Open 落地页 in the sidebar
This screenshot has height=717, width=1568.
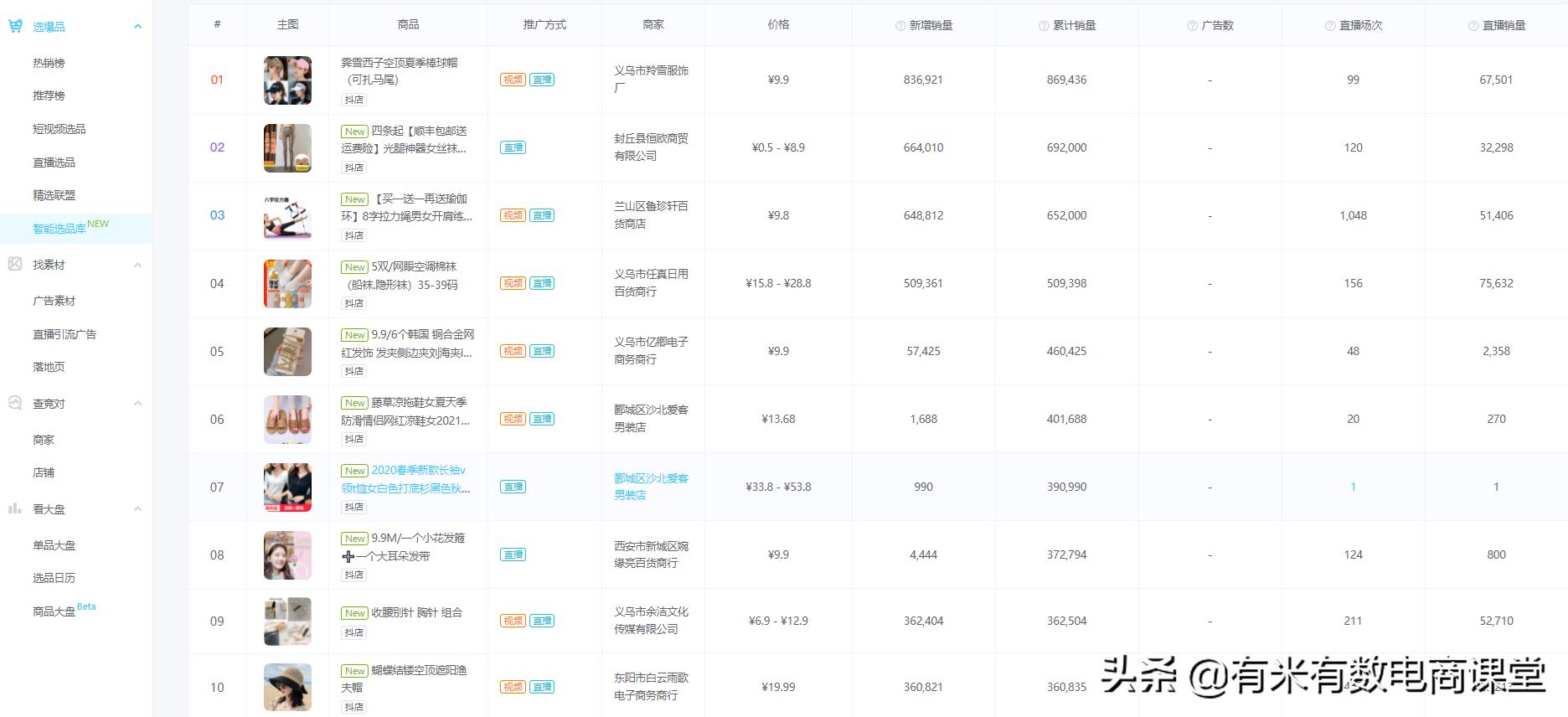point(49,367)
